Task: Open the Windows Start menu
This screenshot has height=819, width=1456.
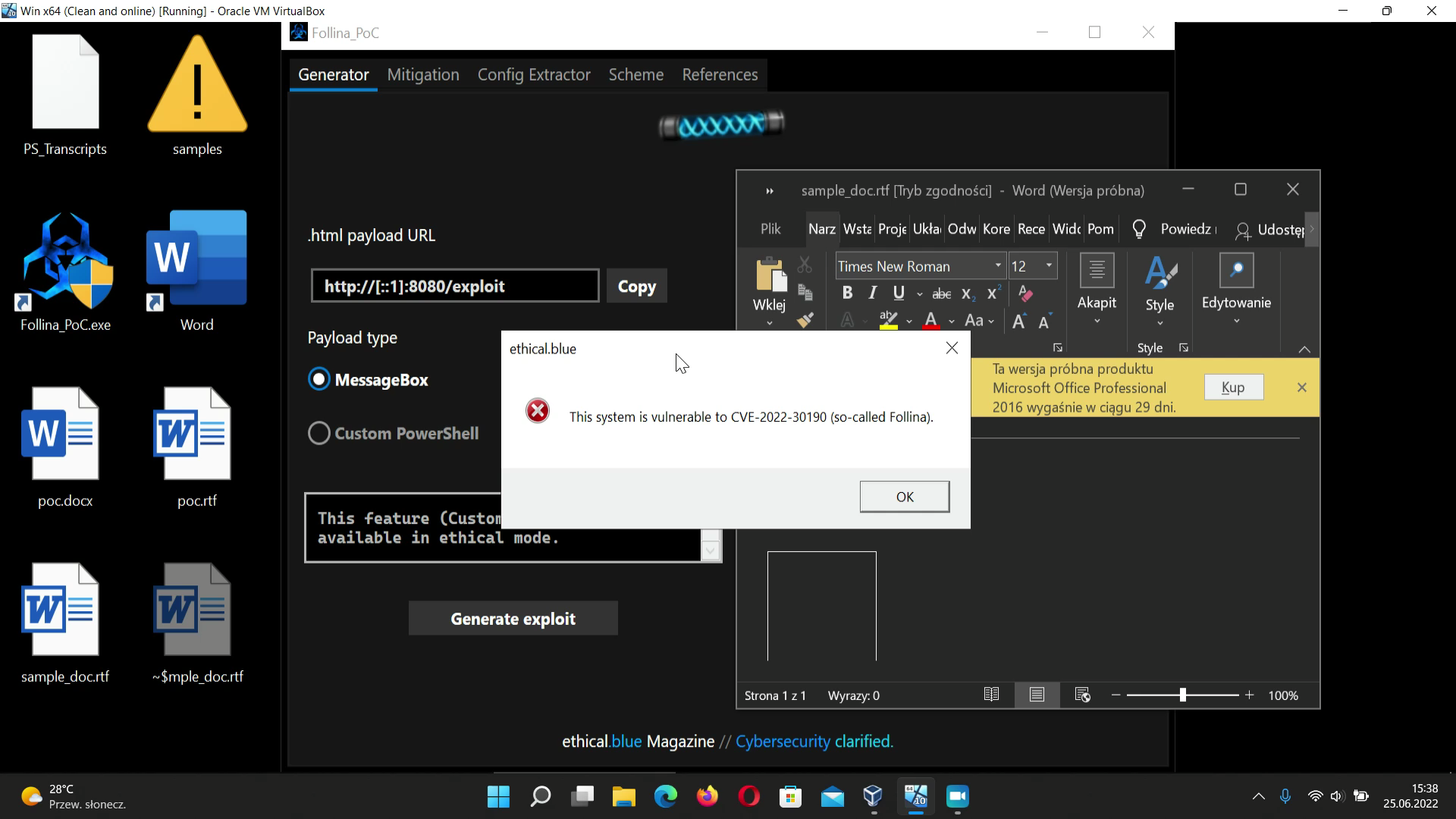Action: (498, 796)
